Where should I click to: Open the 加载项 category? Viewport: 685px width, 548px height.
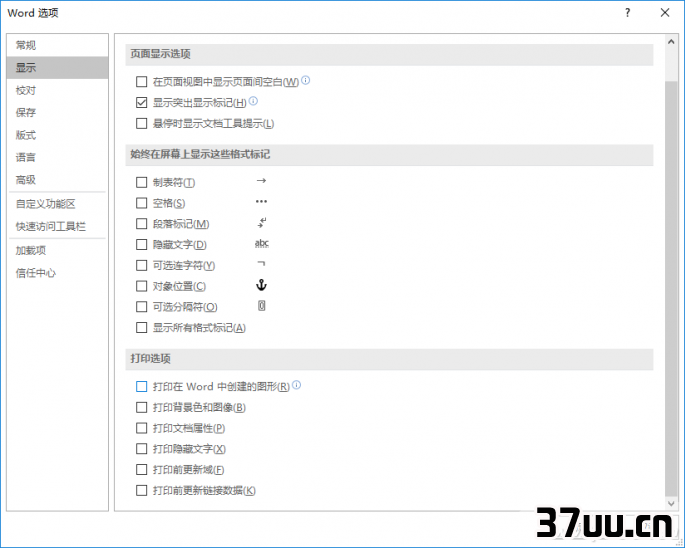click(57, 250)
